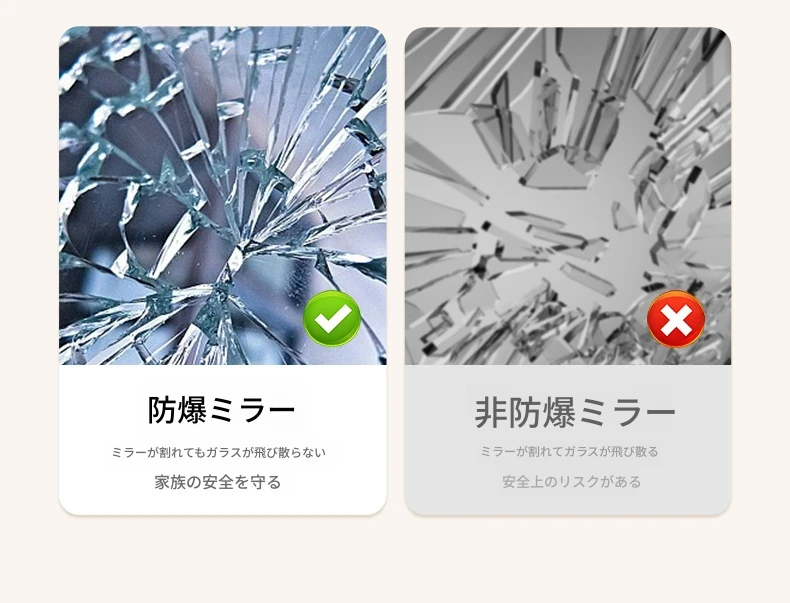Click the 非 character in right title
This screenshot has width=790, height=603.
point(491,413)
